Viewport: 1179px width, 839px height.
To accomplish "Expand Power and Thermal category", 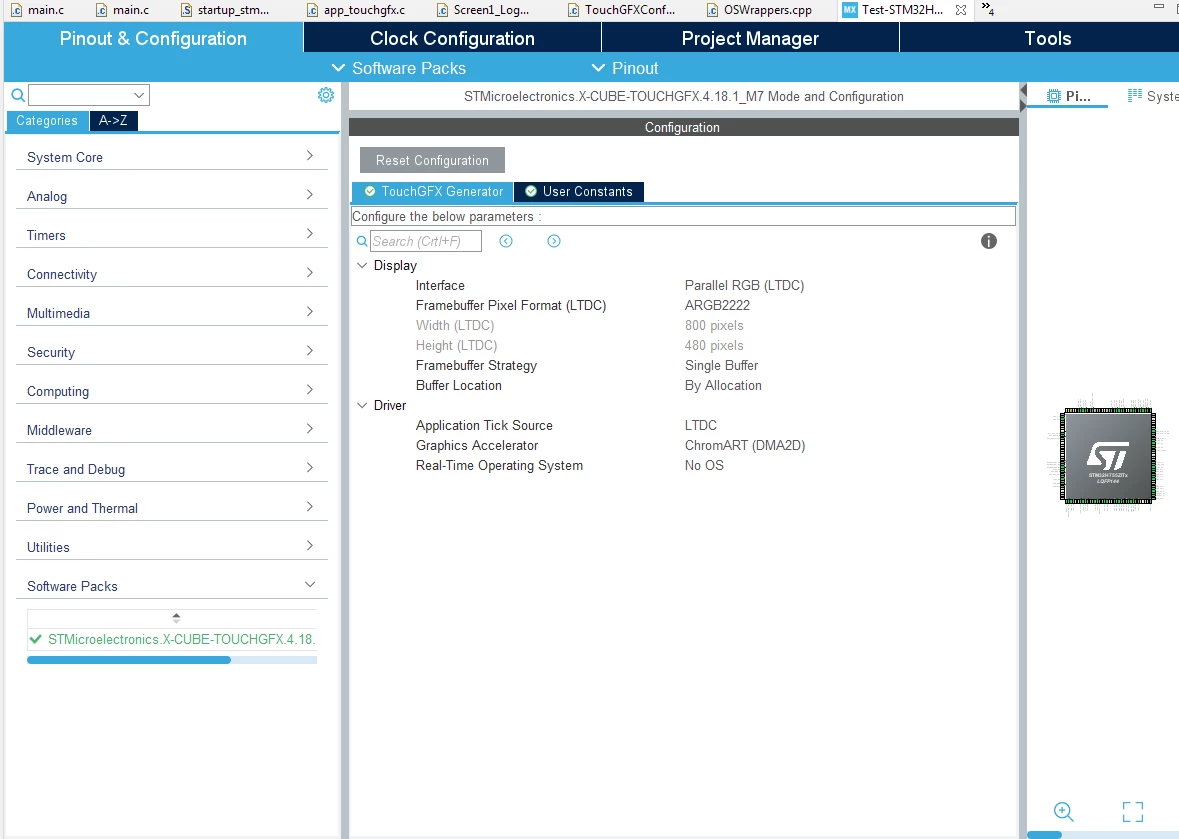I will click(171, 508).
